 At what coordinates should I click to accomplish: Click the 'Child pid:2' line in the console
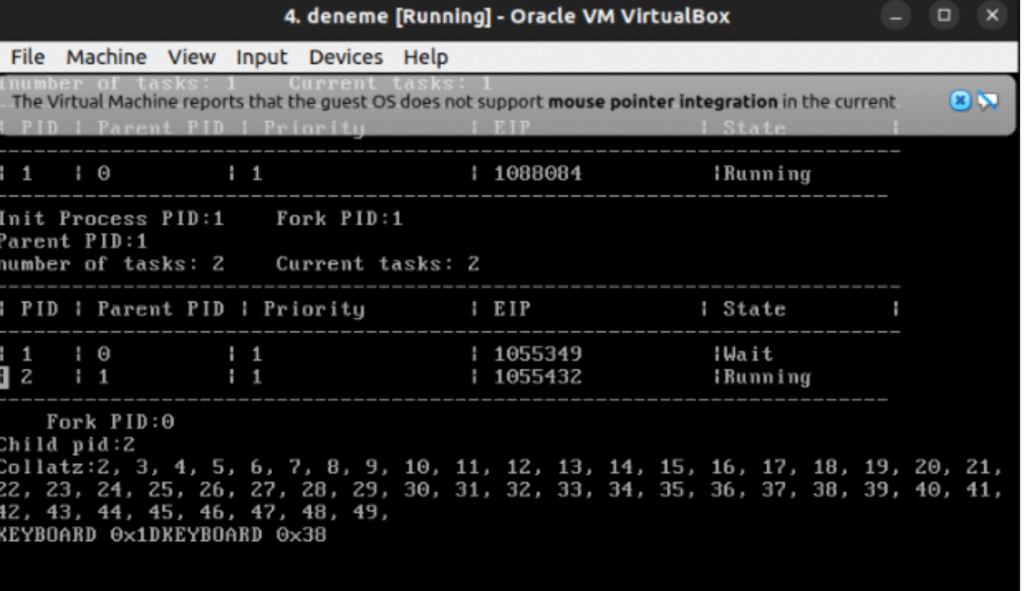pyautogui.click(x=68, y=444)
